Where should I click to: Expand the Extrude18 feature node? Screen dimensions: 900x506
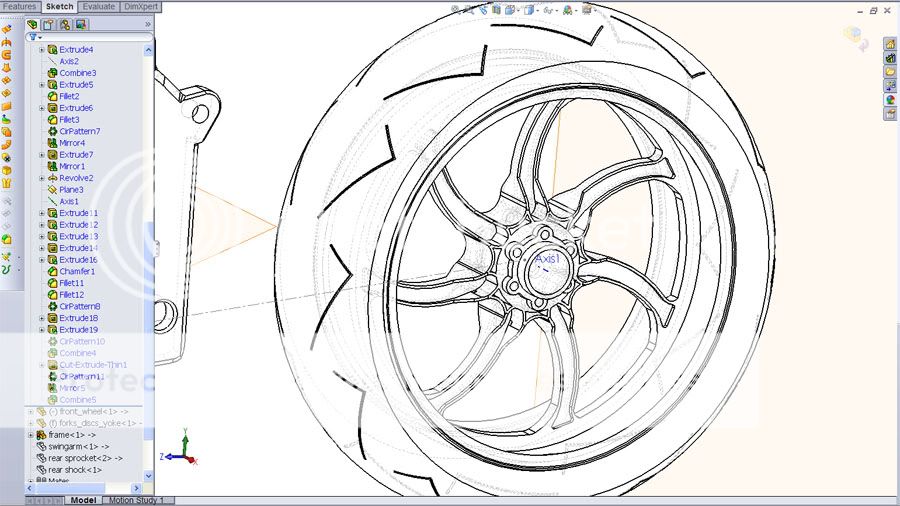42,318
